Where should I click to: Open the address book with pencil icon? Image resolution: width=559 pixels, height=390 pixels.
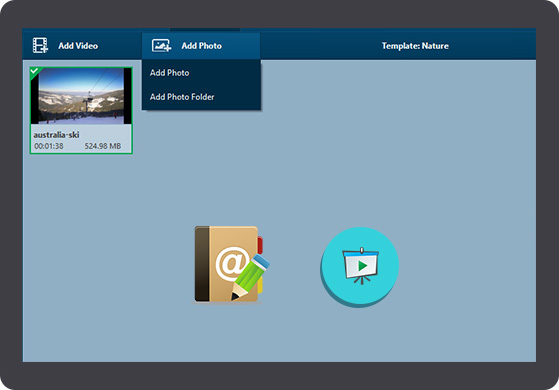coord(232,264)
